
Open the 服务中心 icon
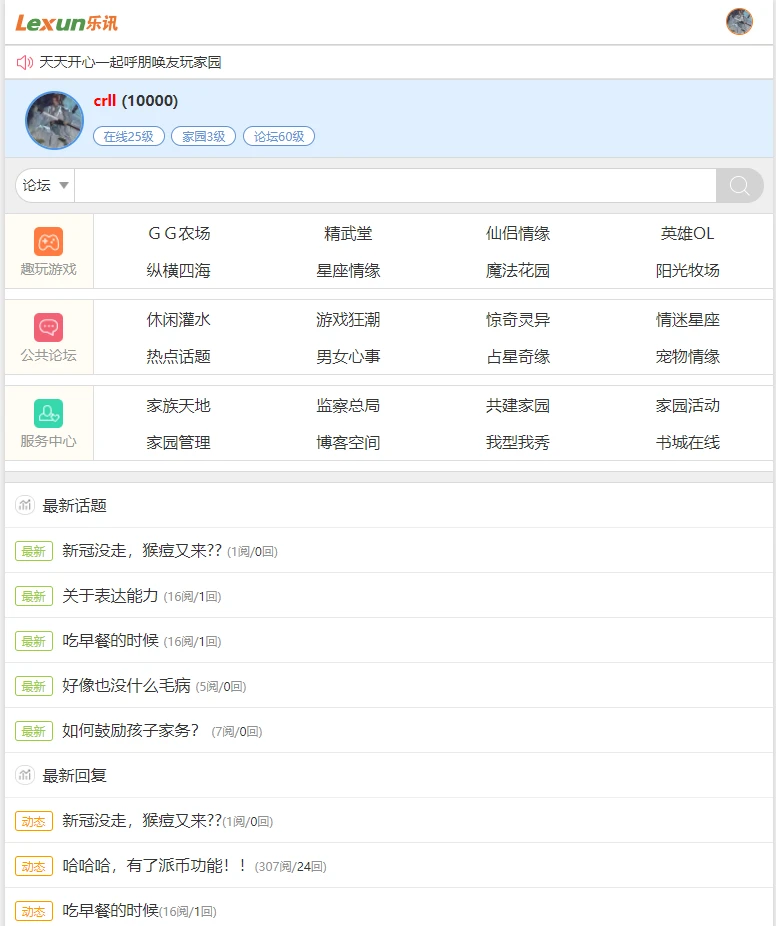[x=48, y=413]
